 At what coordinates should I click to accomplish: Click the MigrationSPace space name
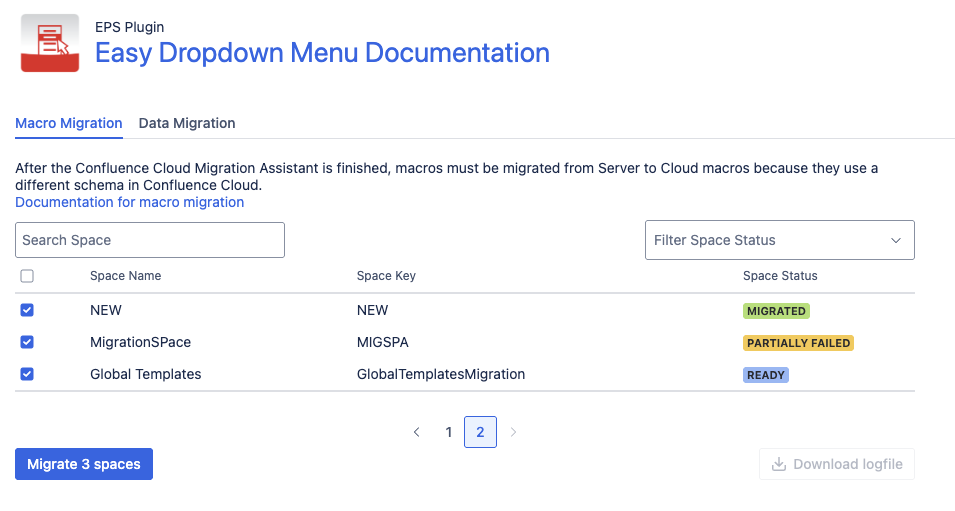point(141,342)
